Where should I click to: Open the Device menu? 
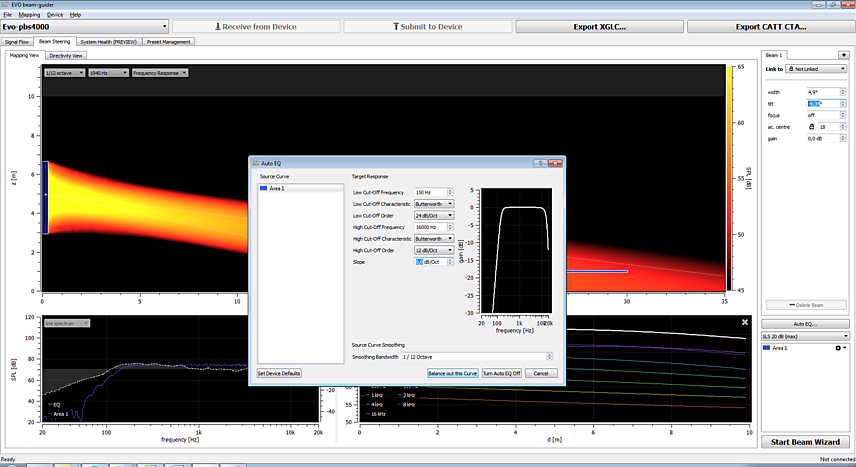pos(55,15)
